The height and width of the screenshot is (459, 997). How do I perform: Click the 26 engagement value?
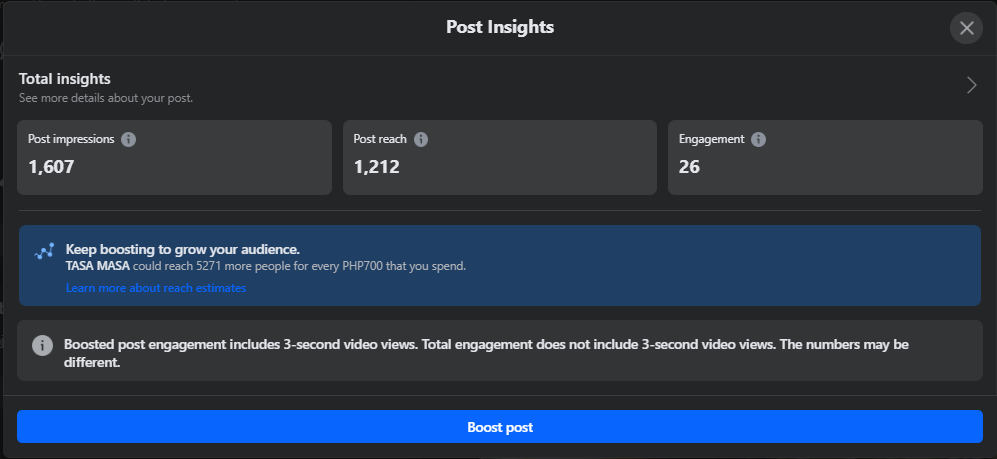click(689, 167)
